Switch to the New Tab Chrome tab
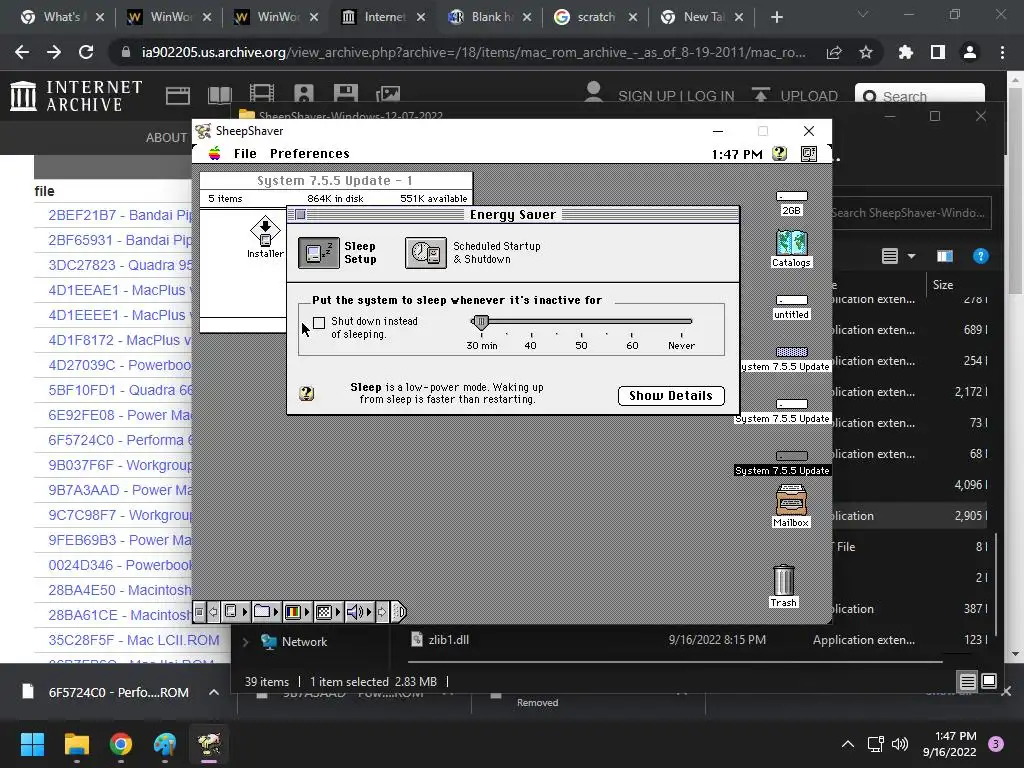The height and width of the screenshot is (768, 1024). pos(700,17)
